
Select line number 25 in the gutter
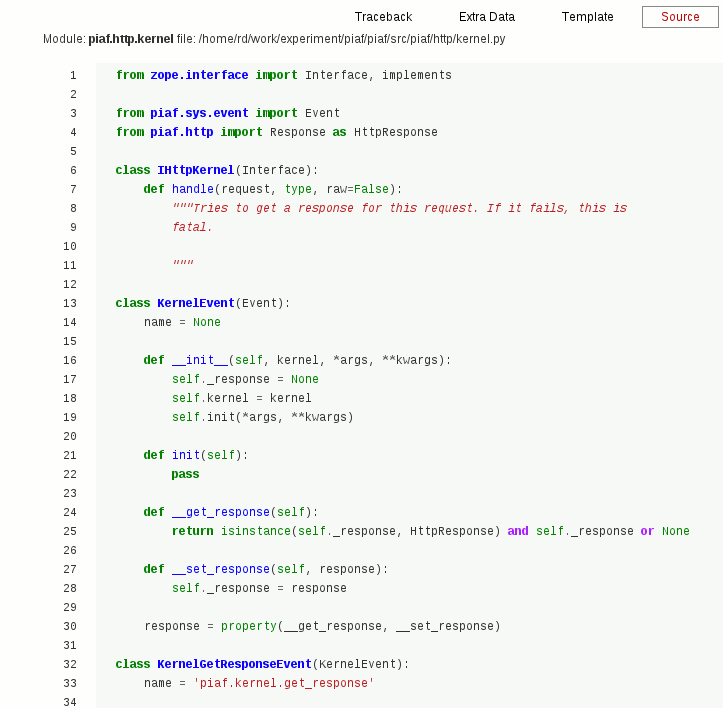click(x=70, y=532)
